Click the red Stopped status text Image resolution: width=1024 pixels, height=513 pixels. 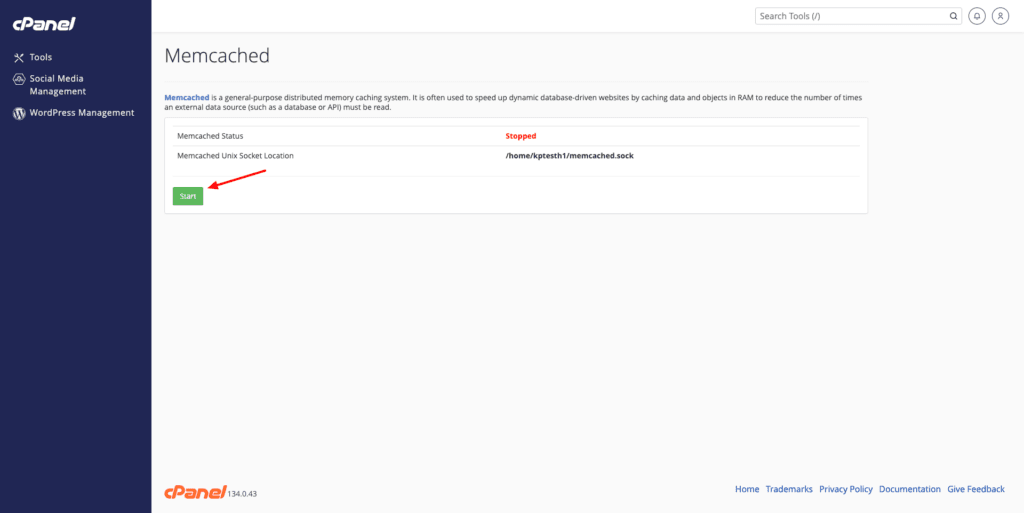520,136
